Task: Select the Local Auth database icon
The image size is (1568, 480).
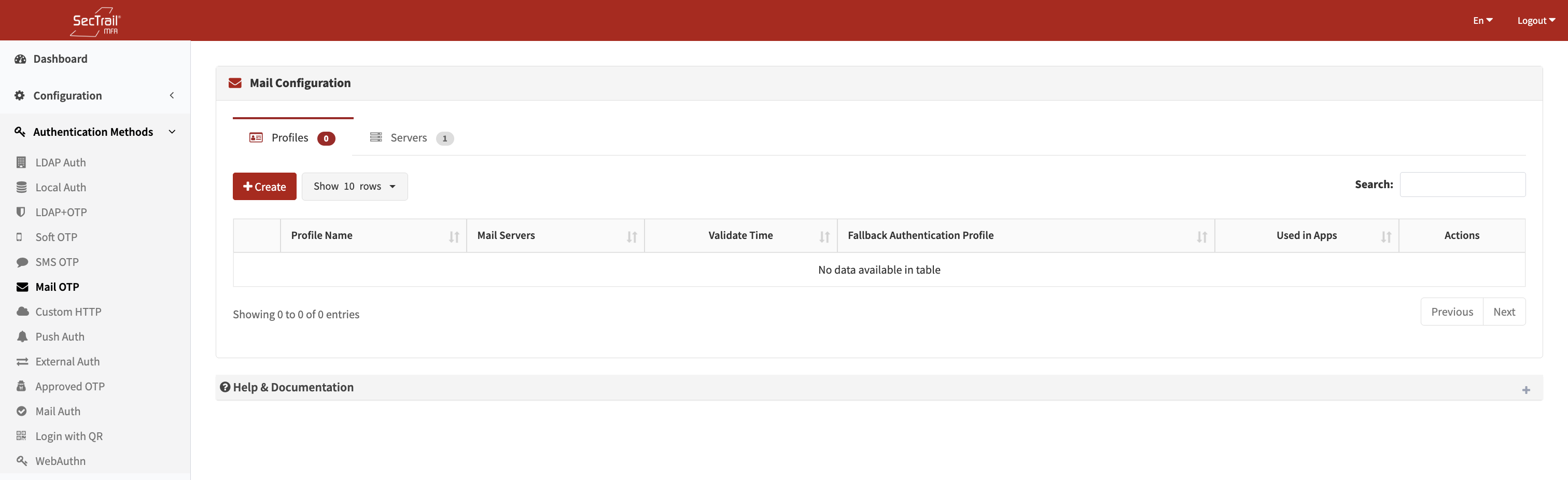Action: [x=21, y=187]
